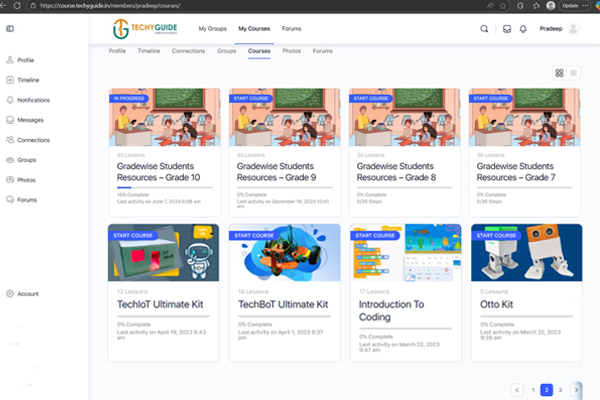Go to pagination page 1
This screenshot has width=600, height=400.
pyautogui.click(x=533, y=390)
